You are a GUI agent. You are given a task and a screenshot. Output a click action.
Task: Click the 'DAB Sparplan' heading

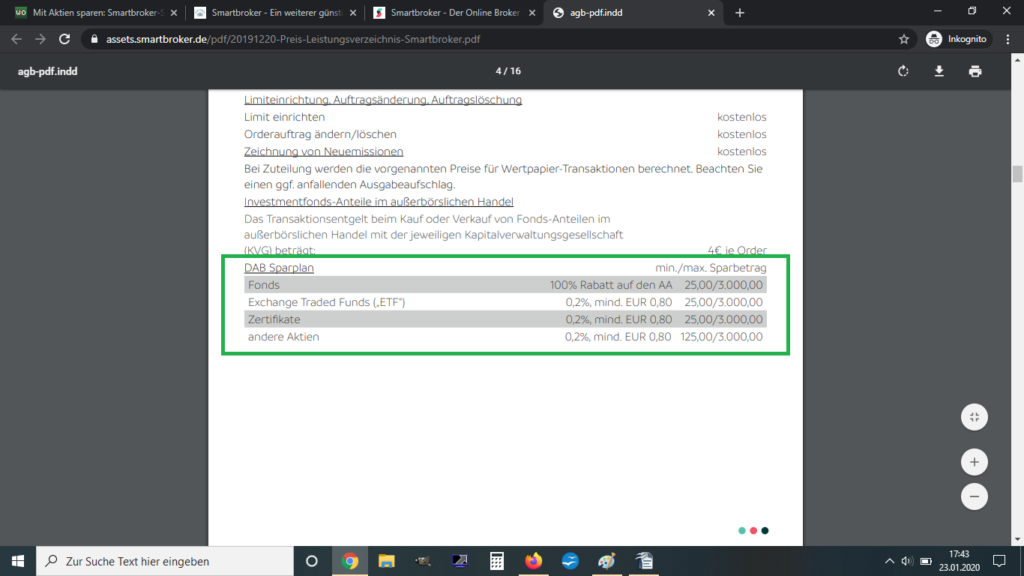(x=279, y=268)
